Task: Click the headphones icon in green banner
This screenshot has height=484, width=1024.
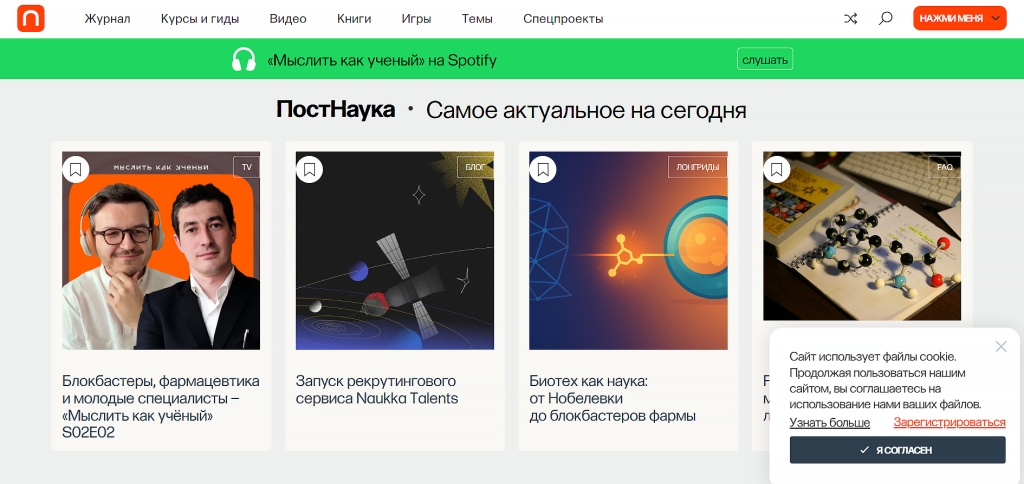Action: pos(244,59)
